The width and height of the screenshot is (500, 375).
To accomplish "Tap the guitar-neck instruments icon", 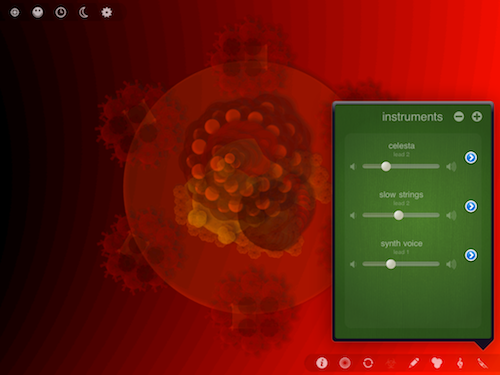I will pos(483,363).
